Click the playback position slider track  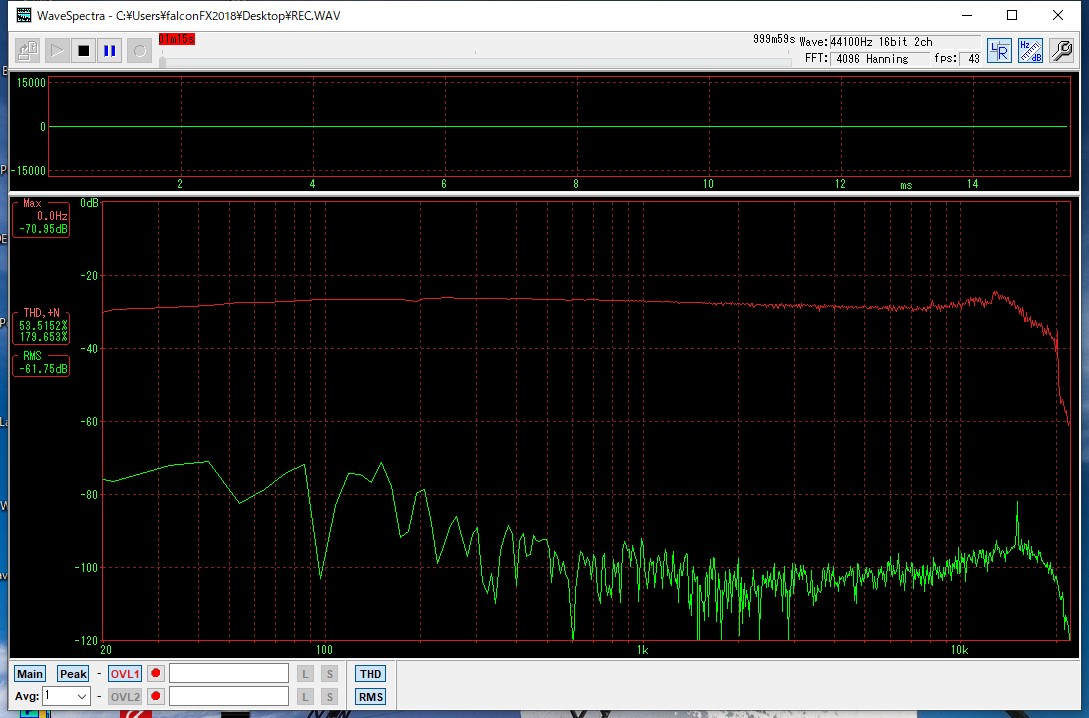click(470, 62)
